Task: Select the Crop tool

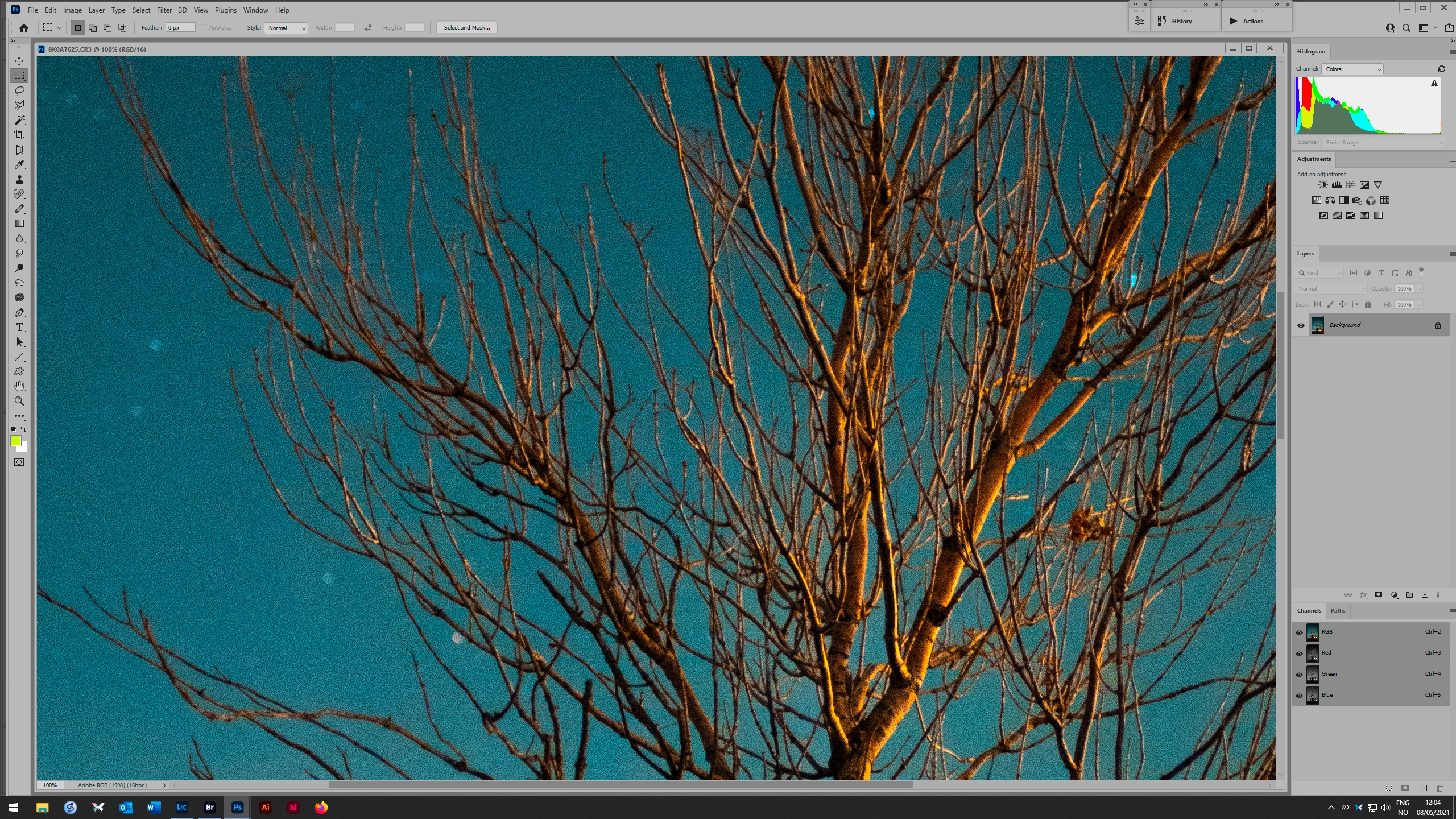Action: (x=19, y=135)
